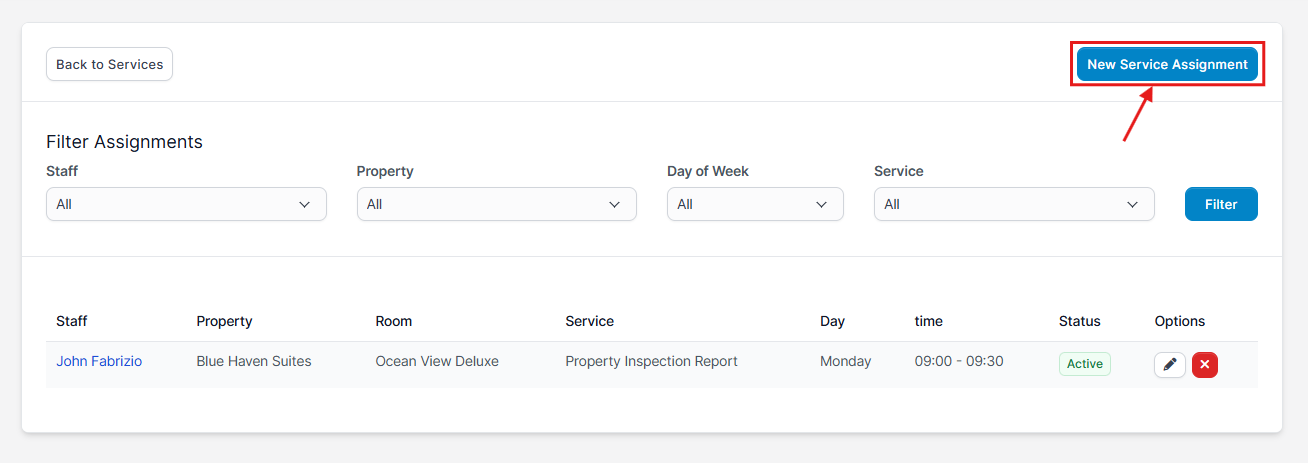Screen dimensions: 1308x463
Task: Open the Day of Week dropdown
Action: coord(755,204)
